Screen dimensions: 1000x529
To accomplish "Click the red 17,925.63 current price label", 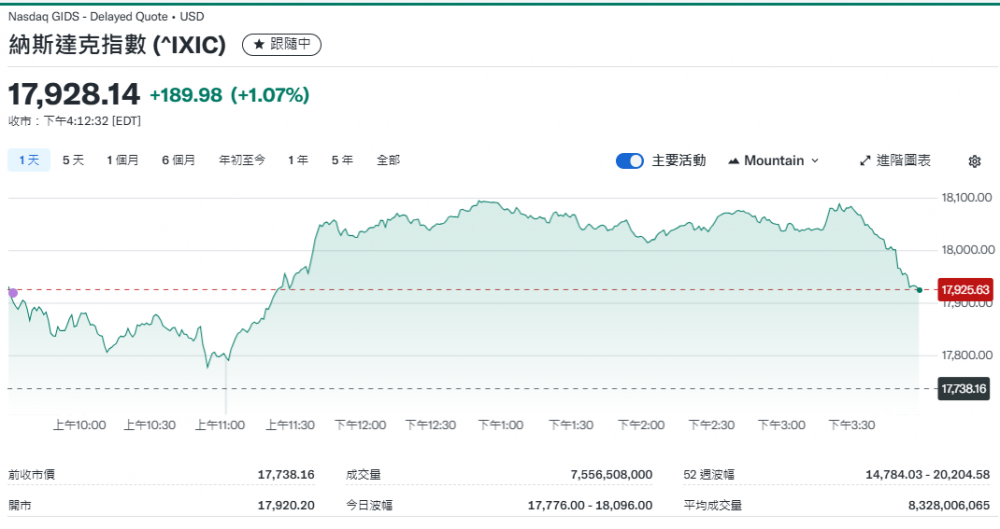I will point(965,290).
